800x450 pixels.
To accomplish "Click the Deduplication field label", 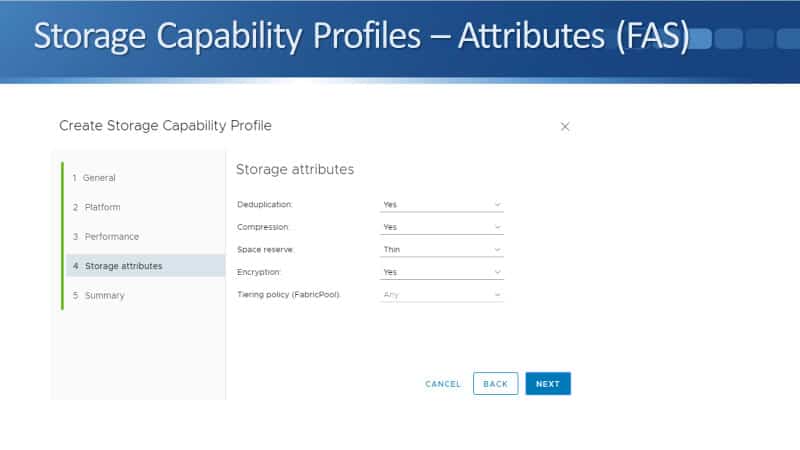I will pos(265,205).
